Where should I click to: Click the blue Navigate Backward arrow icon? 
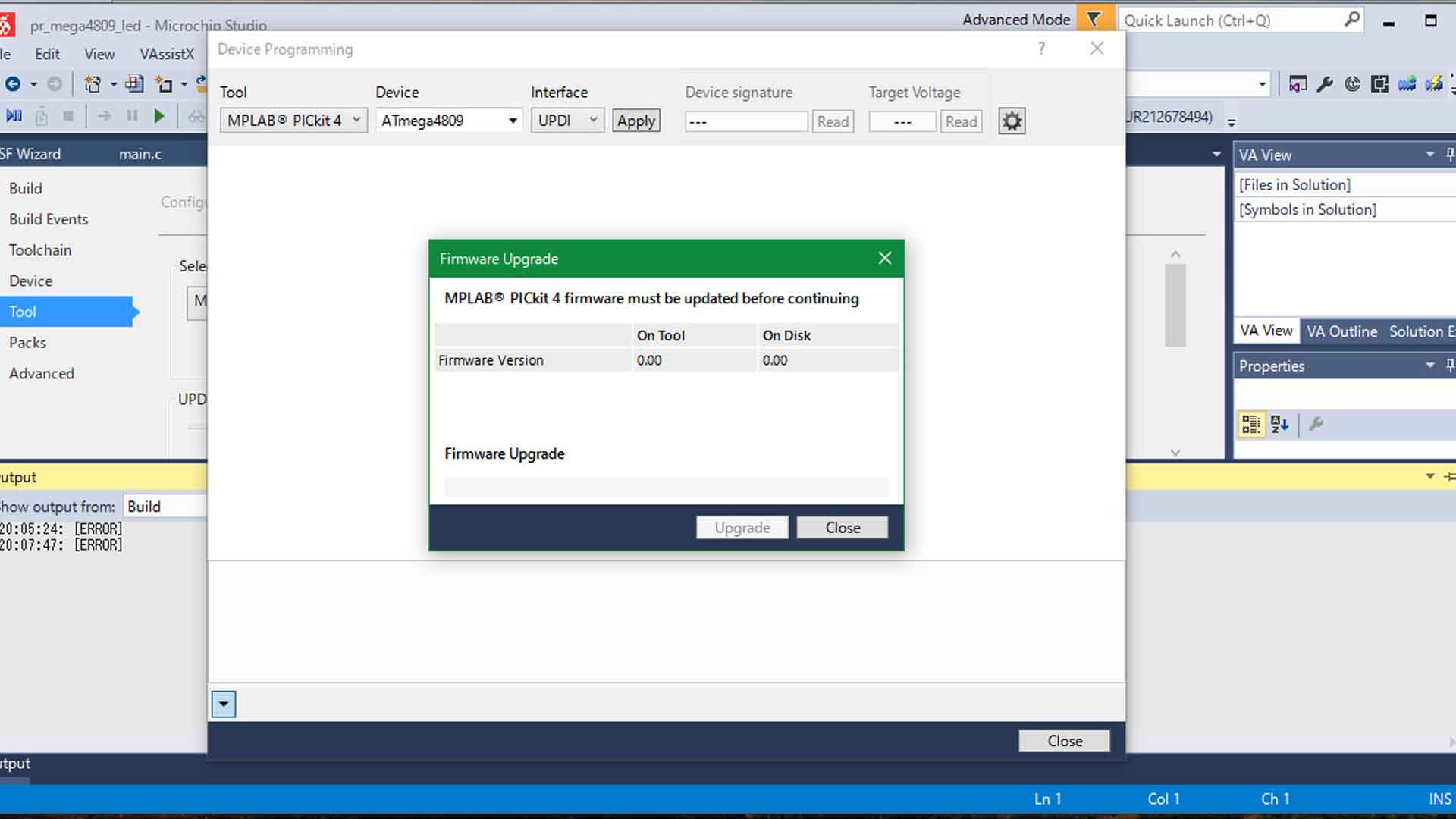[x=13, y=84]
